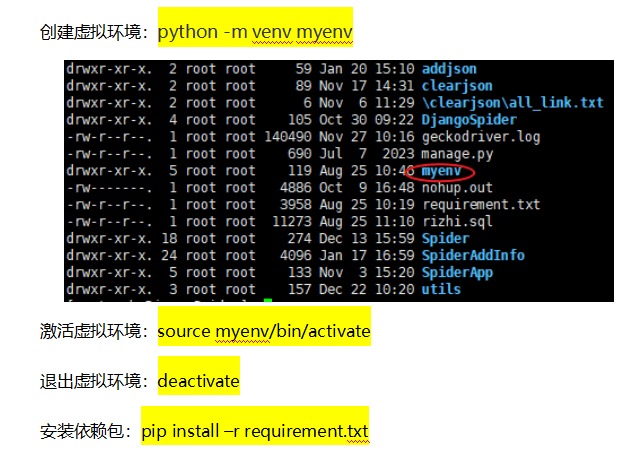Click the clearjson directory name
Screen dimensions: 617x450
[x=457, y=86]
